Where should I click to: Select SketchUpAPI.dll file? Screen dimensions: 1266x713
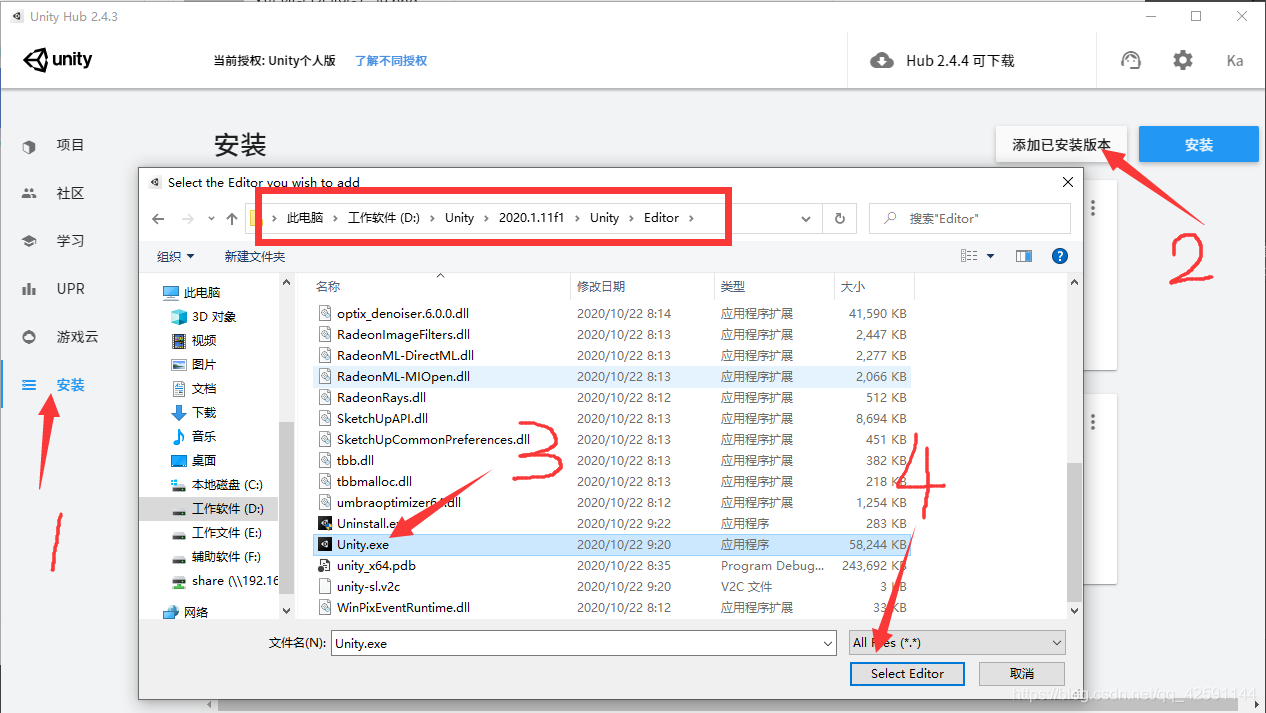(x=611, y=419)
